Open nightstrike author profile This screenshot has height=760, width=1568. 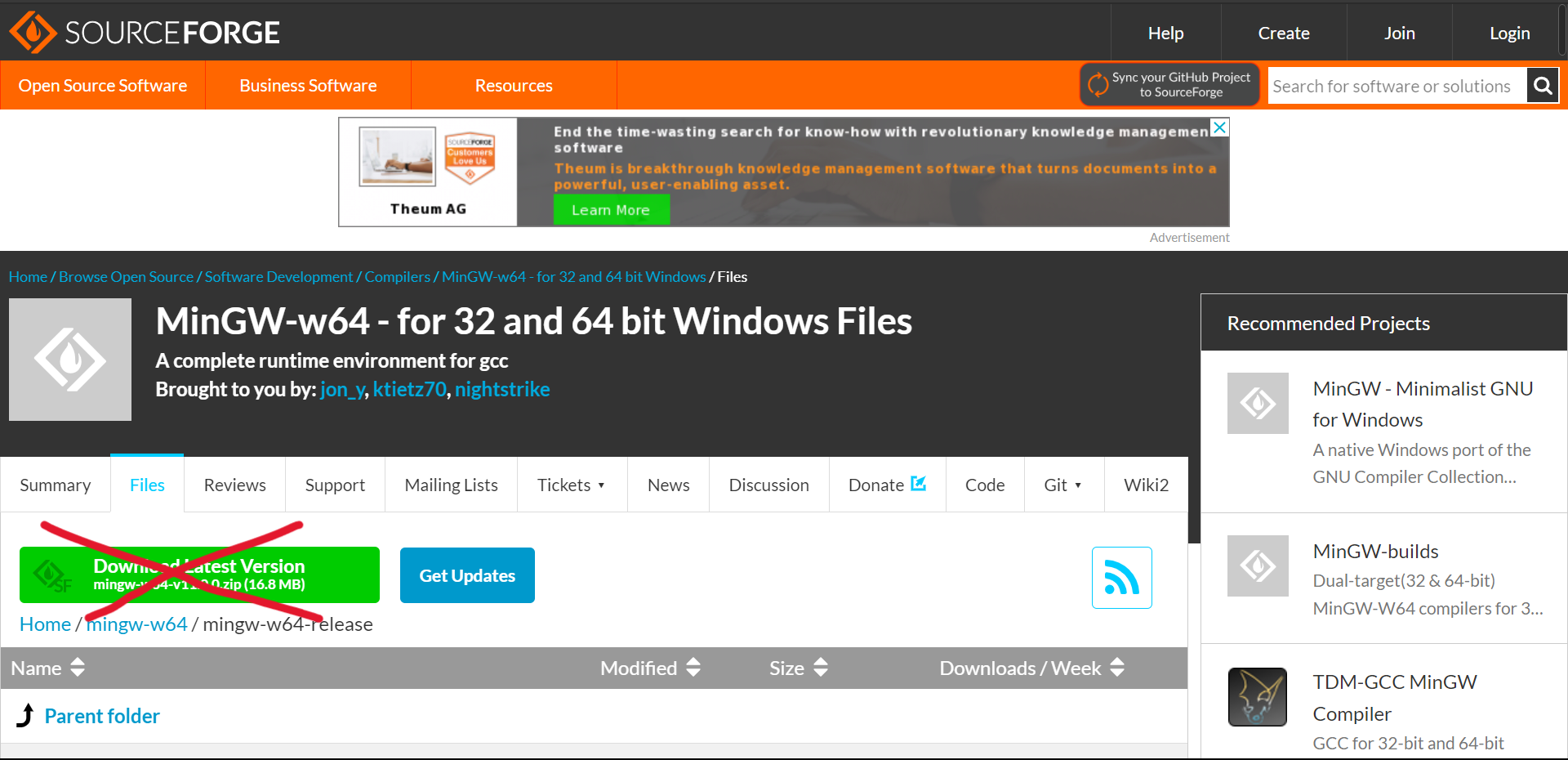(502, 389)
